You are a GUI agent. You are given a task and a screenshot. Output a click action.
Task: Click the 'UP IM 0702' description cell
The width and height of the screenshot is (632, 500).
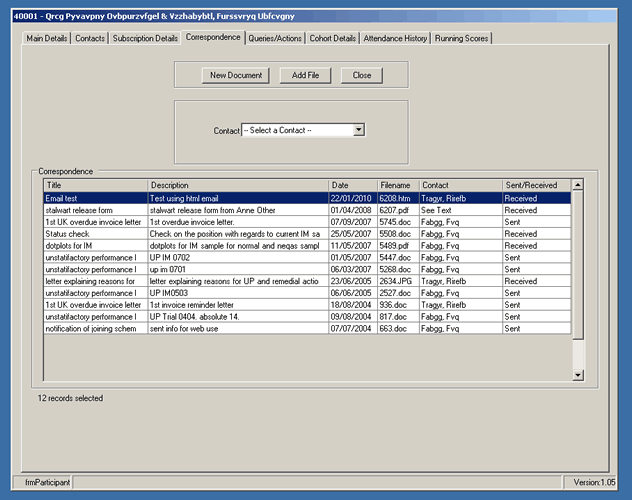238,257
